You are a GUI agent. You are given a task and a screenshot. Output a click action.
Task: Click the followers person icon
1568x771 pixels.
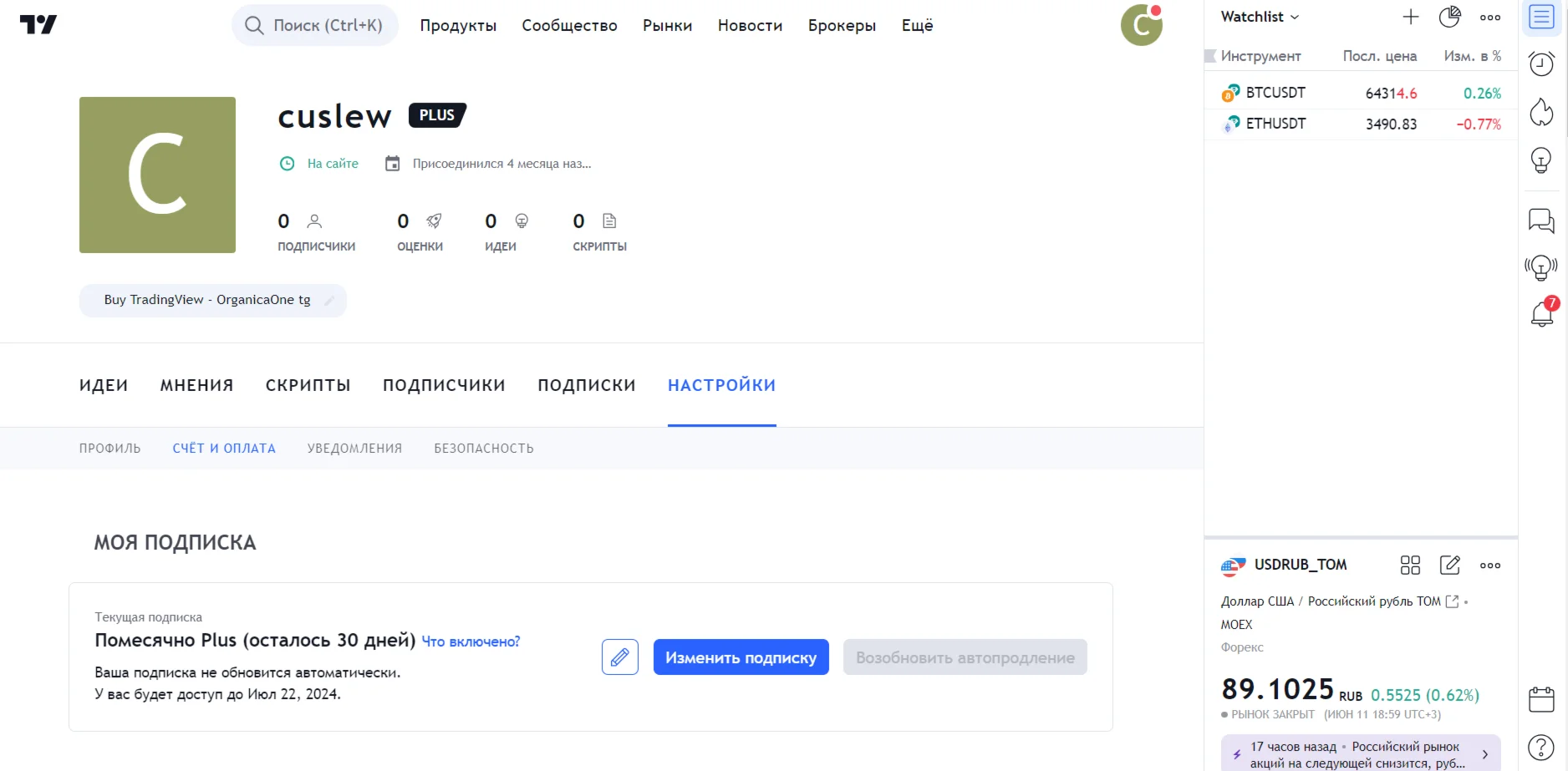[314, 221]
